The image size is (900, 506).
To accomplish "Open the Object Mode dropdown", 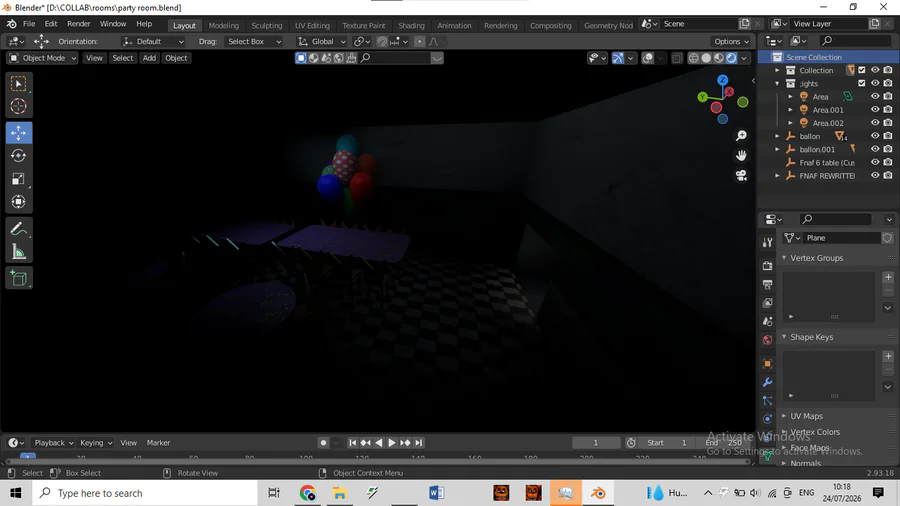I will (x=42, y=58).
